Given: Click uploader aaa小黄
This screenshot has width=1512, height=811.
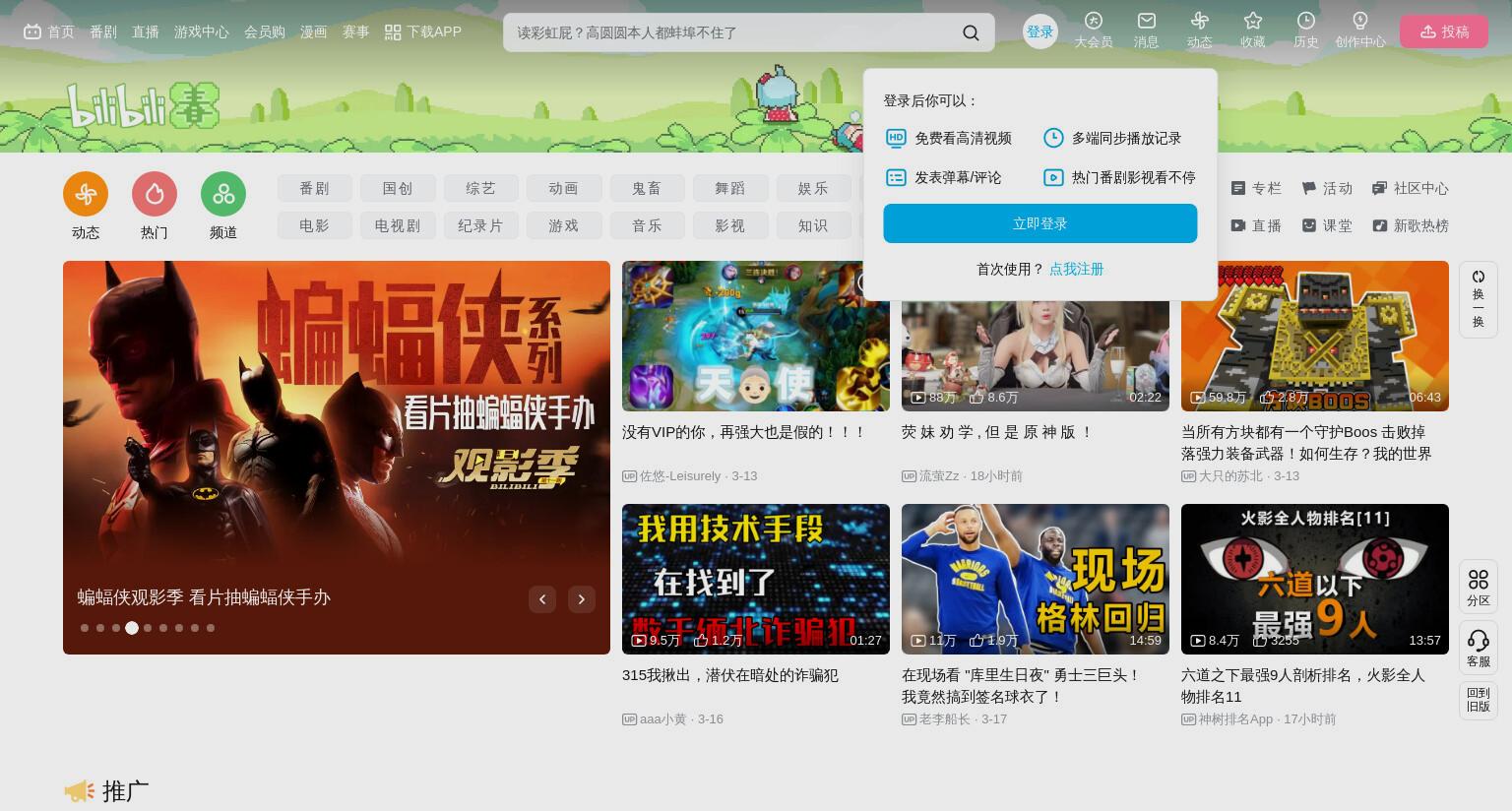Looking at the screenshot, I should pyautogui.click(x=663, y=718).
